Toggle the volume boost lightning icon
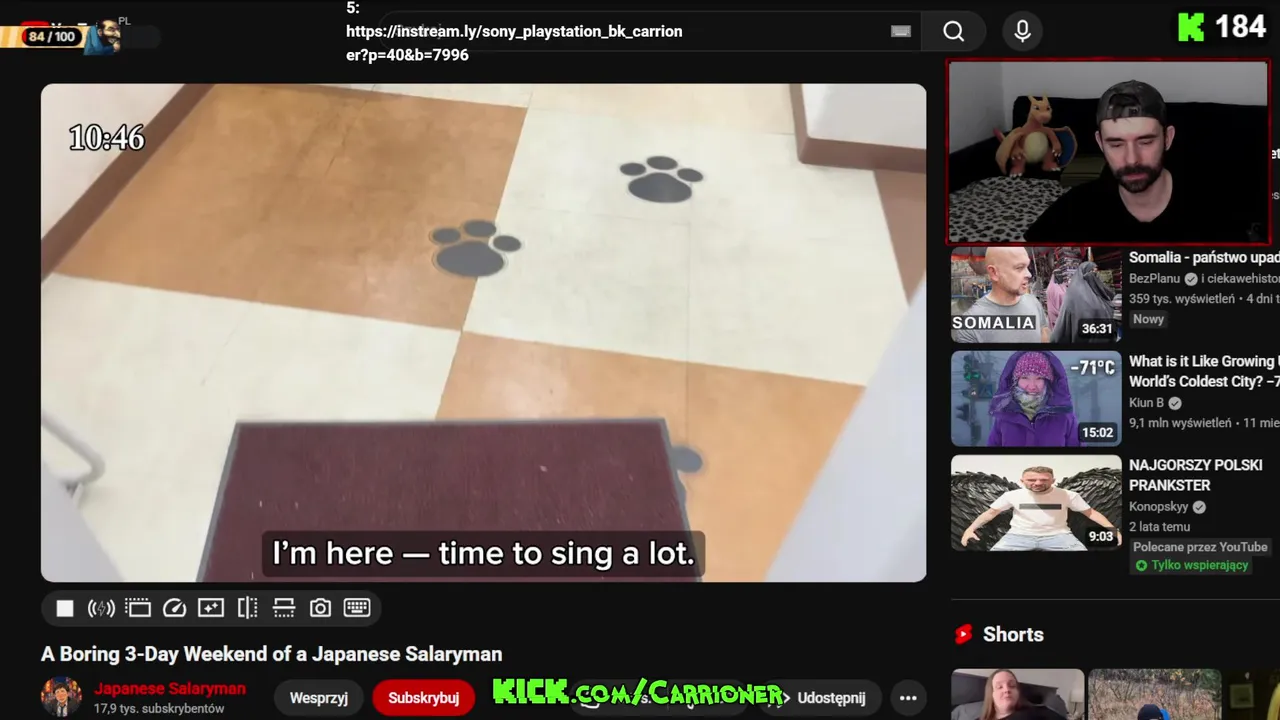The width and height of the screenshot is (1280, 720). point(101,608)
